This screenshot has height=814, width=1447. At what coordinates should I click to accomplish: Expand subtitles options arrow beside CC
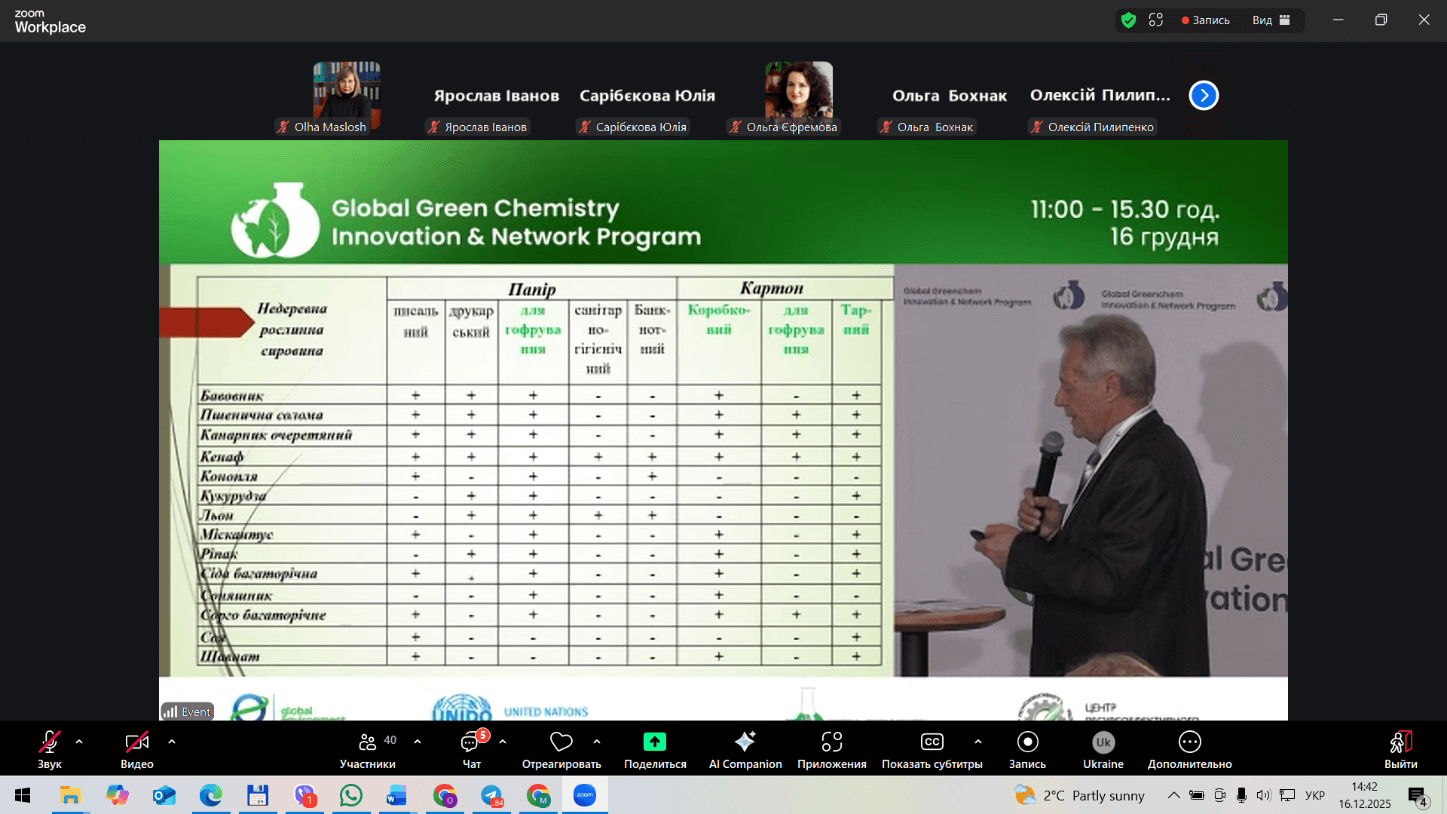pyautogui.click(x=978, y=742)
